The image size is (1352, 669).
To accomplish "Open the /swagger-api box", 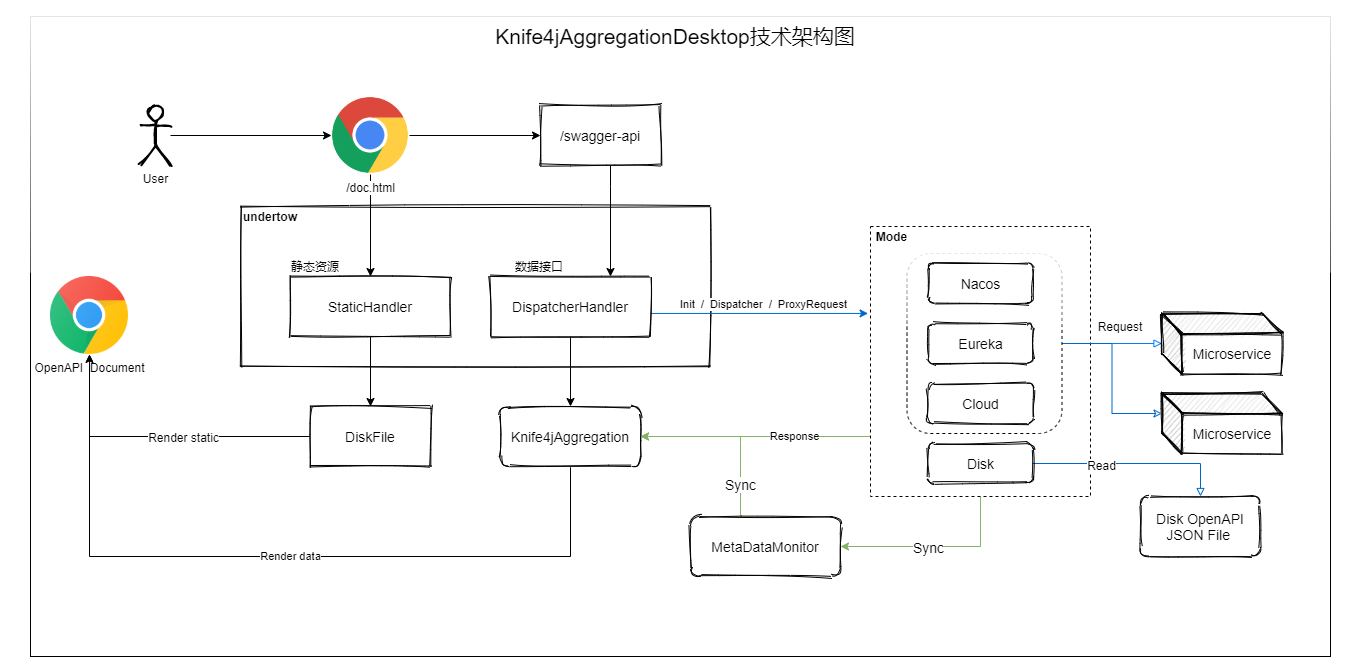I will tap(599, 134).
